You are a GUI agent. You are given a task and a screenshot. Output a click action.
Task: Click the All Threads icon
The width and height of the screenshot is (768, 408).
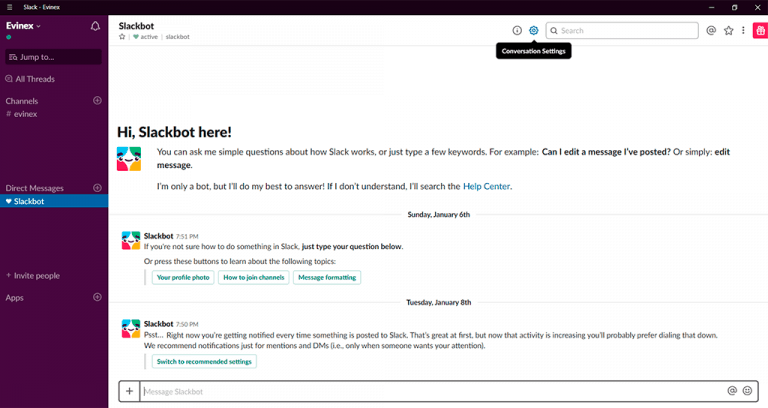(9, 78)
